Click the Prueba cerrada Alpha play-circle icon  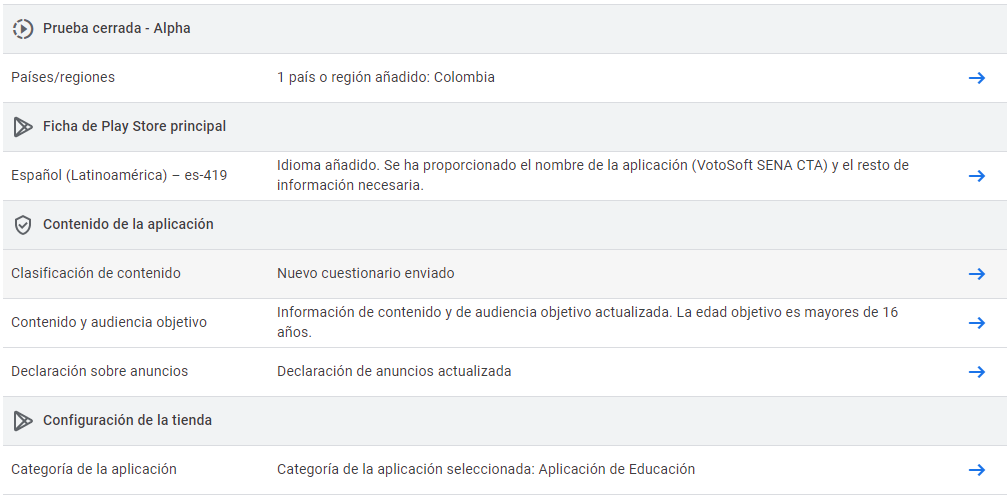23,29
